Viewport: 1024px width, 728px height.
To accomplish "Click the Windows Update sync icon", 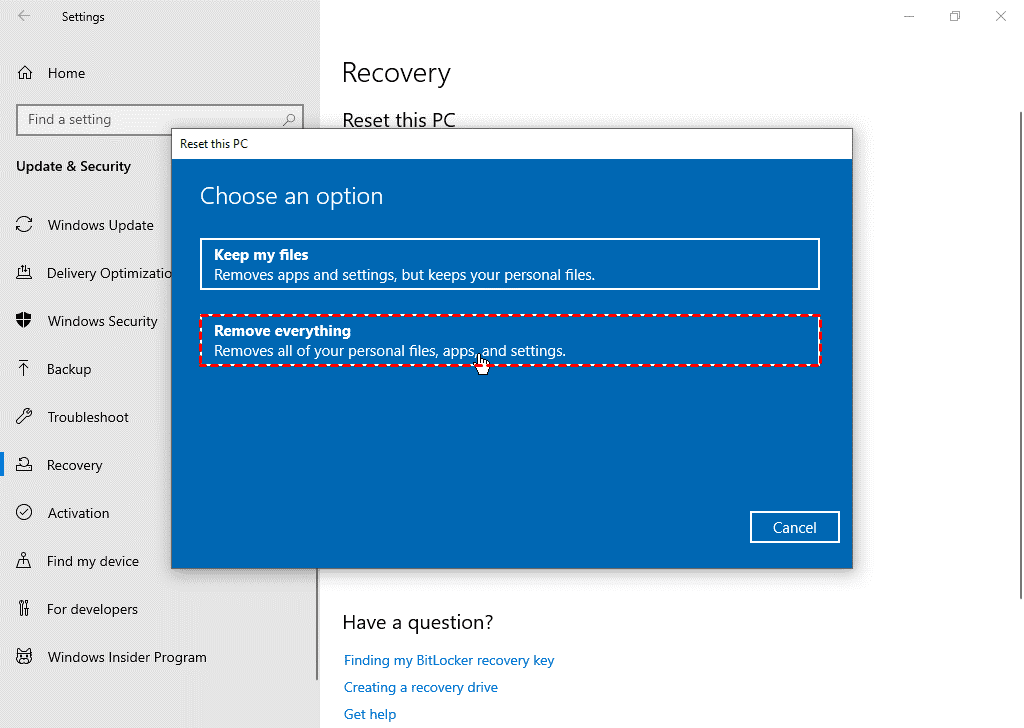I will [x=25, y=225].
